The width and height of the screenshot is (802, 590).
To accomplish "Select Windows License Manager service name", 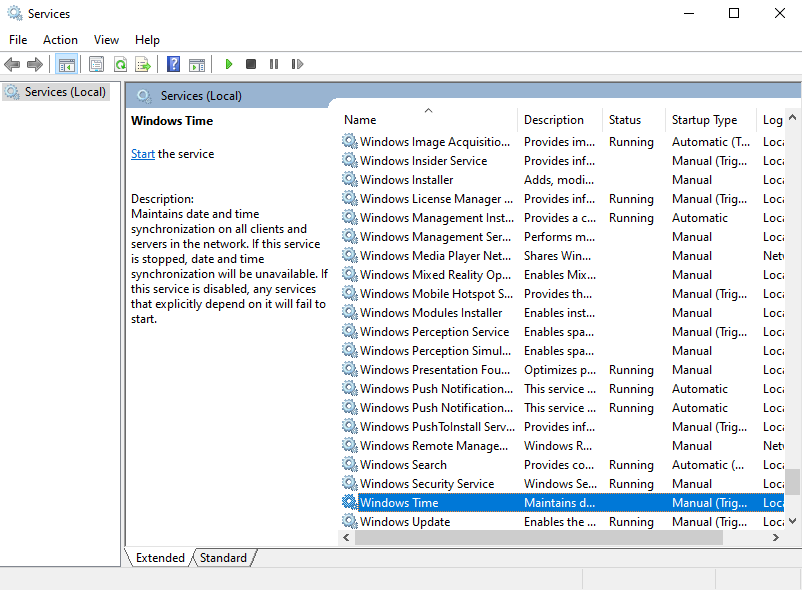I will click(x=436, y=199).
